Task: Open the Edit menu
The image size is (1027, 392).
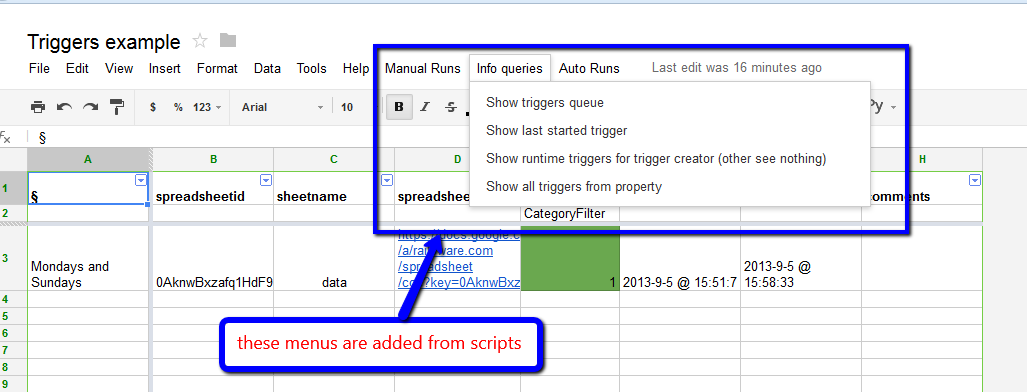Action: [x=77, y=68]
